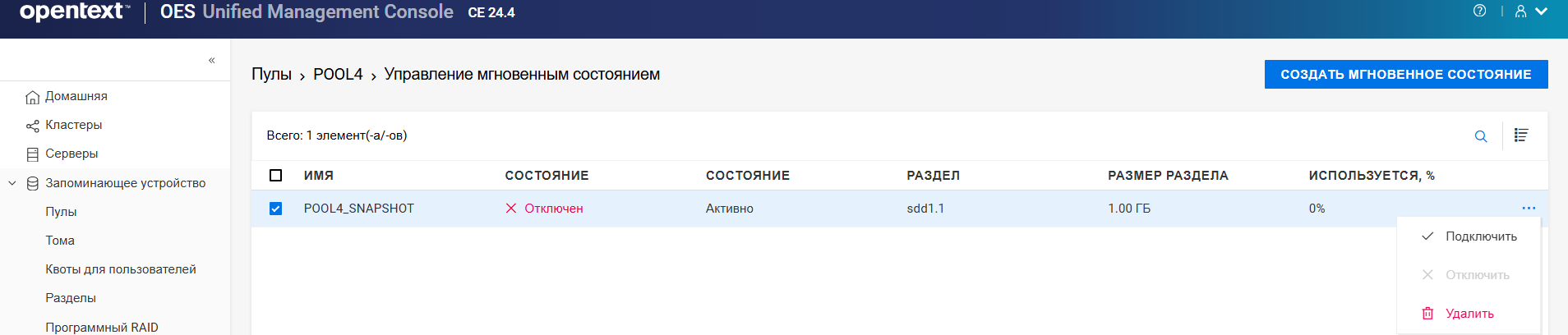Open the user account menu

coord(1530,11)
